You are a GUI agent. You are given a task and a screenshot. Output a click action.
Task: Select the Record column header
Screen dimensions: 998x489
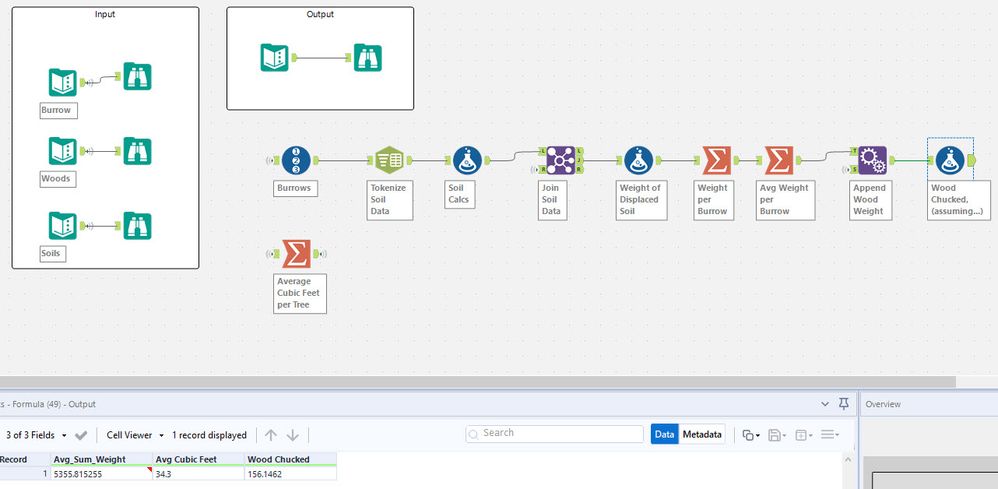(25, 459)
